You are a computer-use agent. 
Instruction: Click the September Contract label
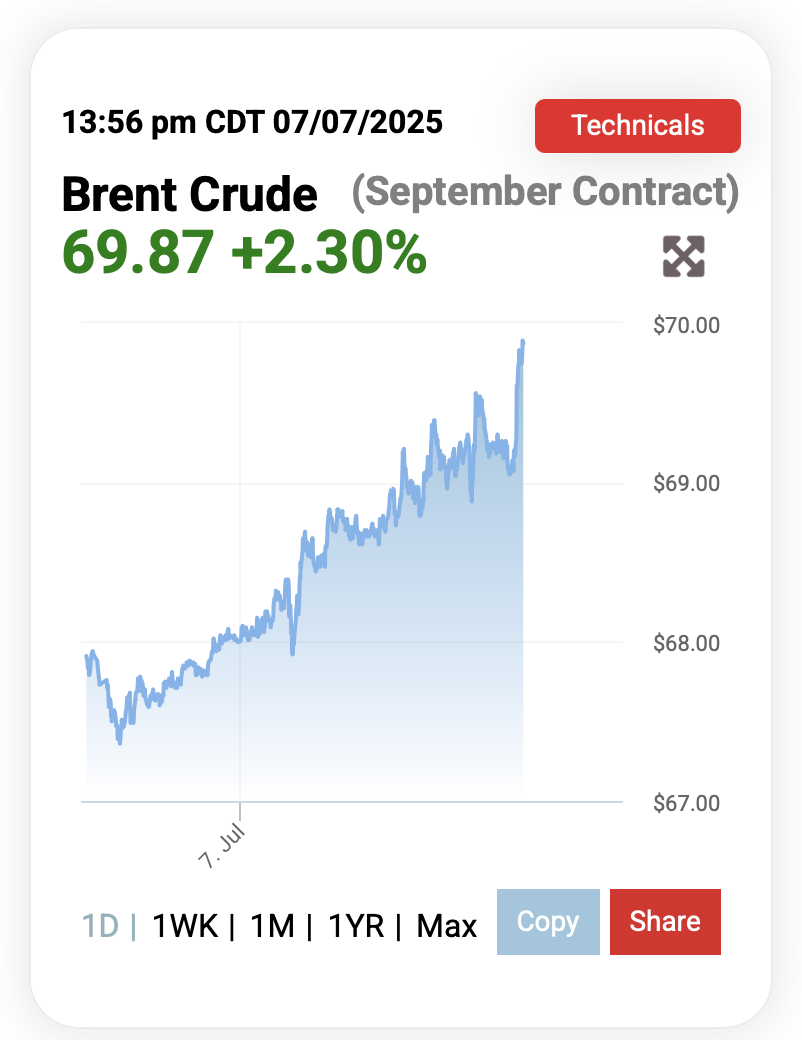pos(545,192)
